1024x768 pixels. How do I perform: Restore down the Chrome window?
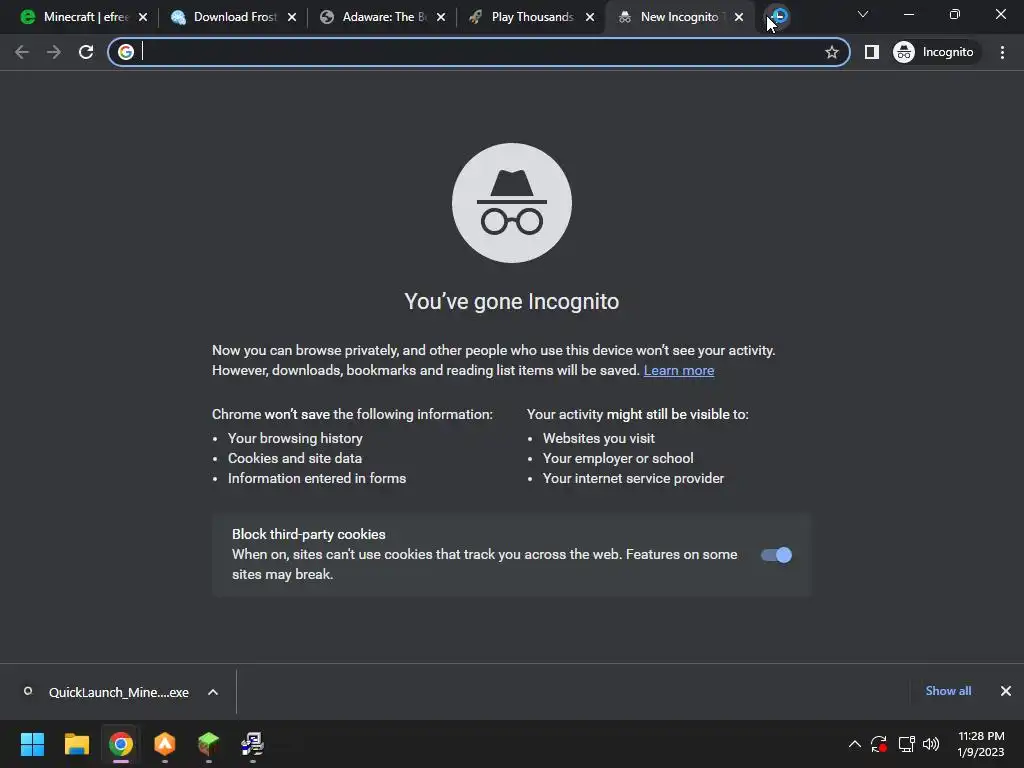tap(955, 14)
